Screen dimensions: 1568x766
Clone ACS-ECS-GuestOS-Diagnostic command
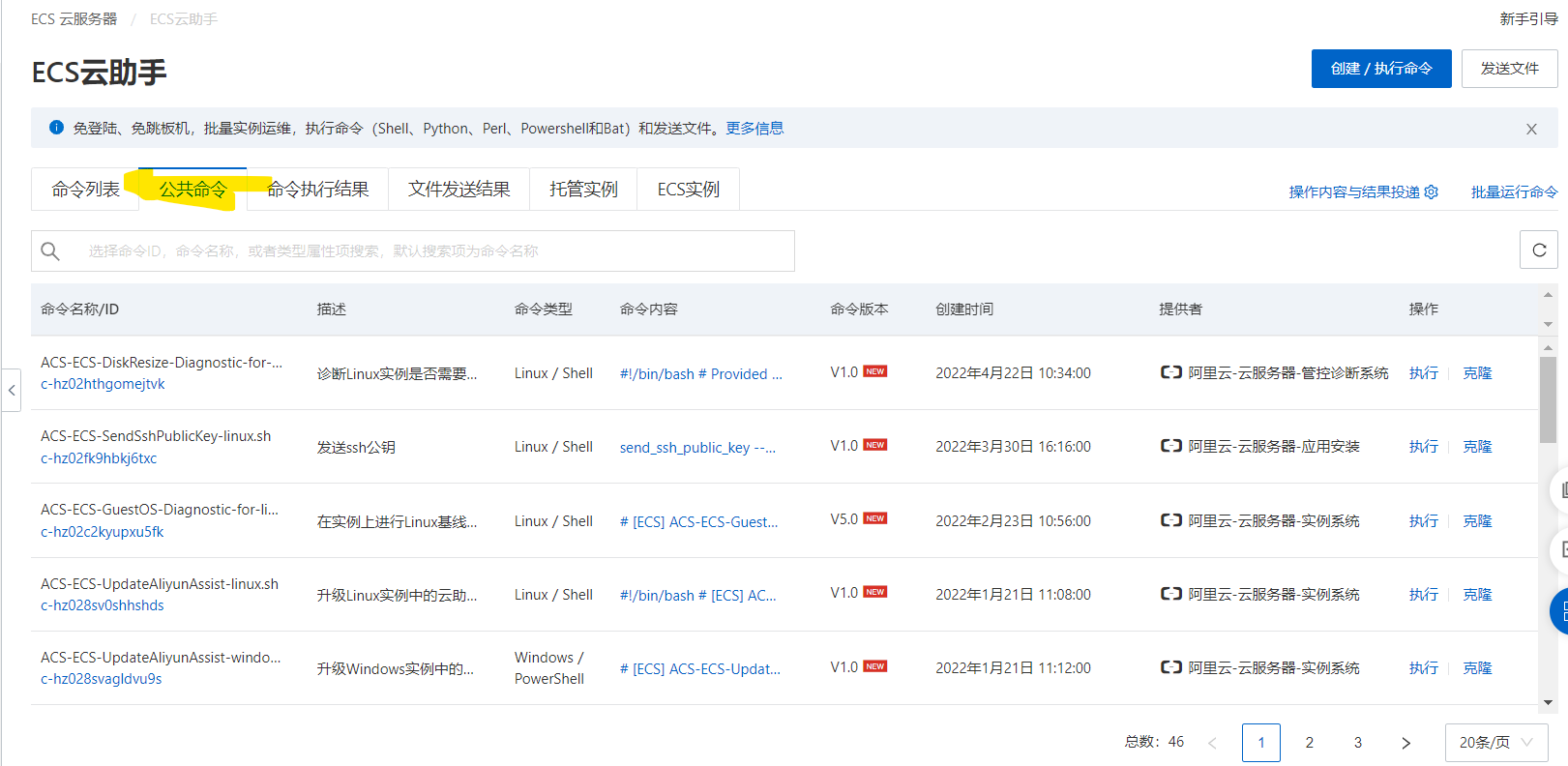coord(1477,521)
